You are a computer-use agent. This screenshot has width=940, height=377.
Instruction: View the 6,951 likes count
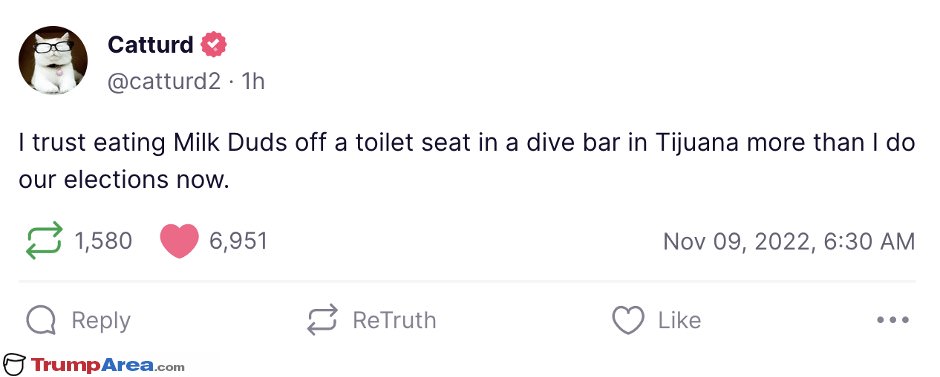[x=238, y=241]
